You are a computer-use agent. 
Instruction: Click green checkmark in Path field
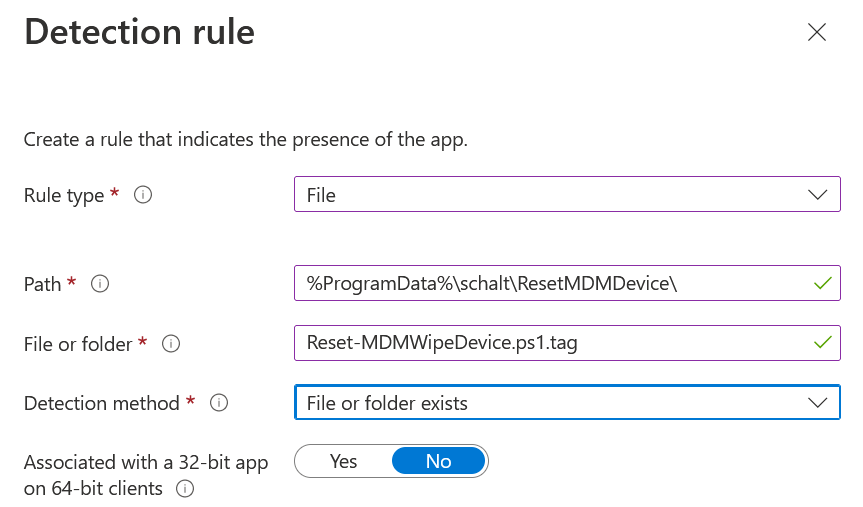coord(822,283)
